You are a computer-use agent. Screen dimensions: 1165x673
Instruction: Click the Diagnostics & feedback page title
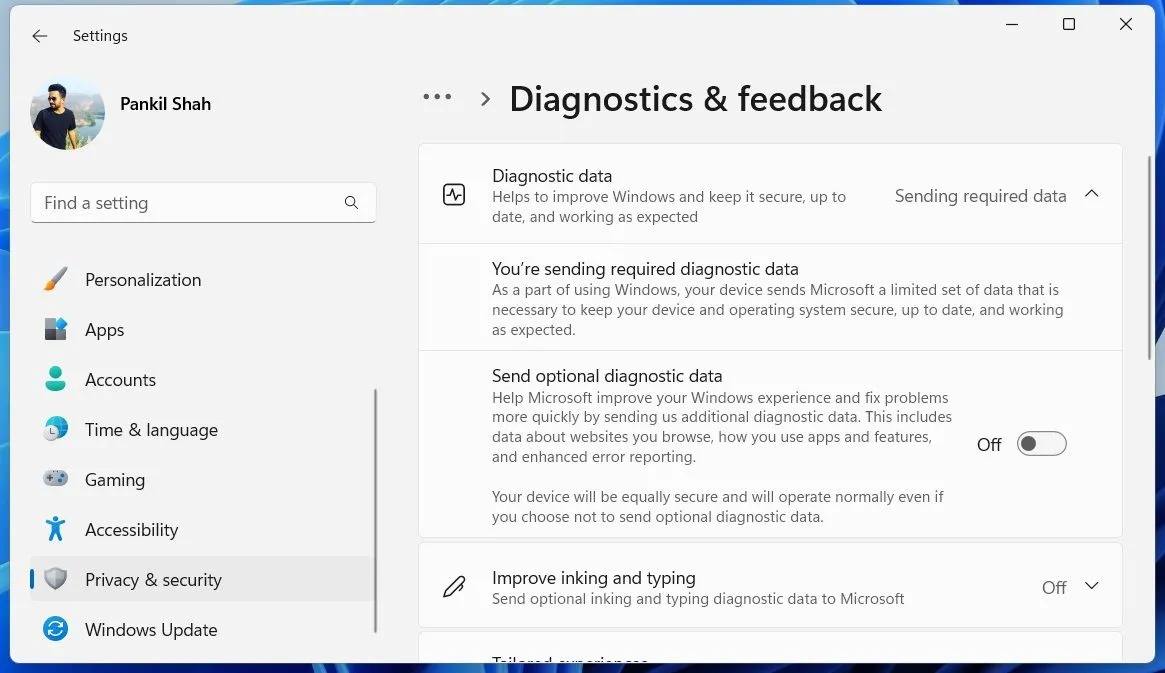(695, 99)
